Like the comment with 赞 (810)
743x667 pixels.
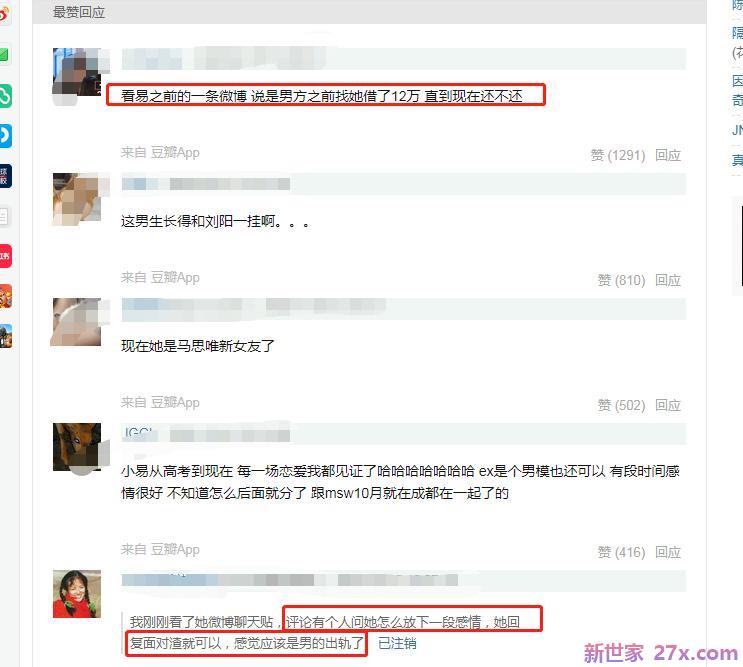(x=621, y=280)
